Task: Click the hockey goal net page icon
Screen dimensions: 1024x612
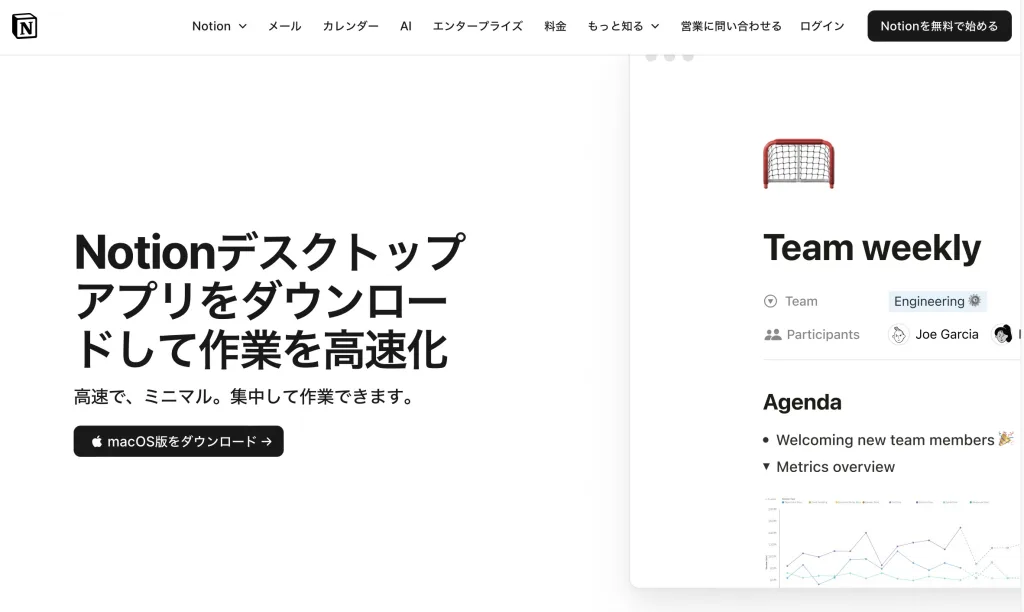Action: [798, 163]
